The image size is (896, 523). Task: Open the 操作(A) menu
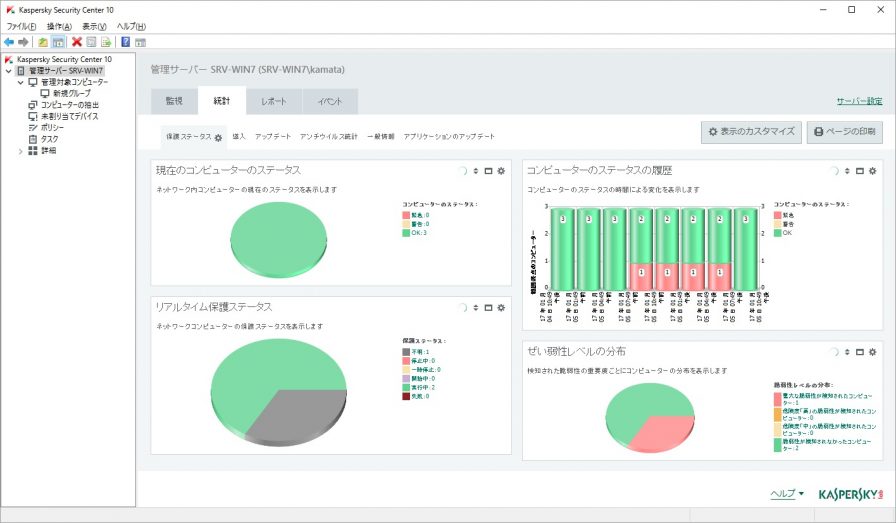tap(59, 26)
